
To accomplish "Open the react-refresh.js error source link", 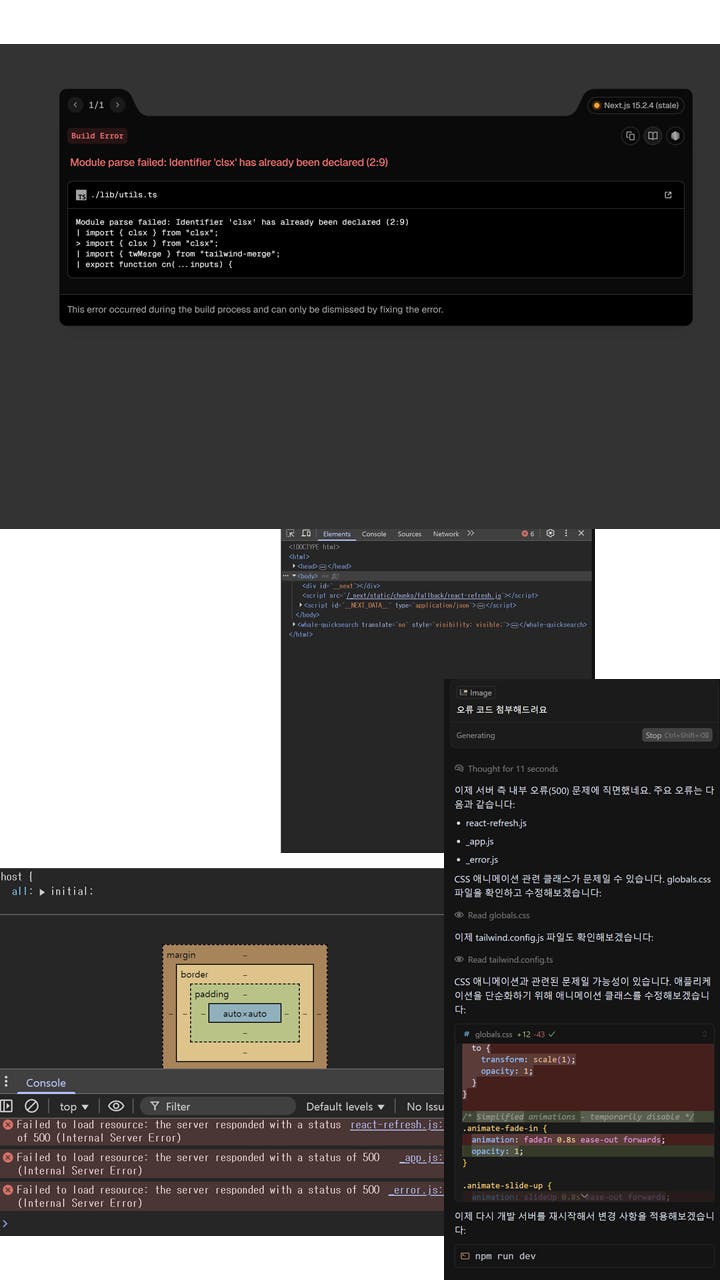I will pyautogui.click(x=396, y=1125).
